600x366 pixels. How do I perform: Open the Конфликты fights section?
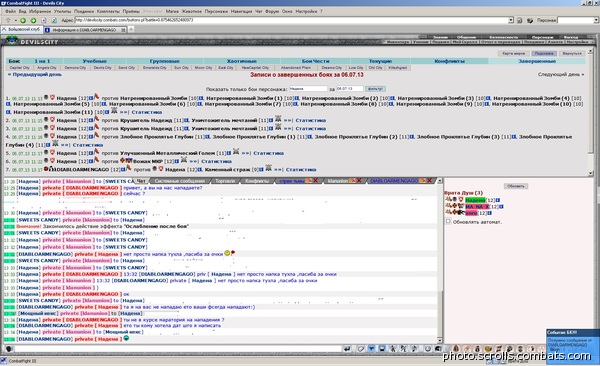pyautogui.click(x=450, y=61)
